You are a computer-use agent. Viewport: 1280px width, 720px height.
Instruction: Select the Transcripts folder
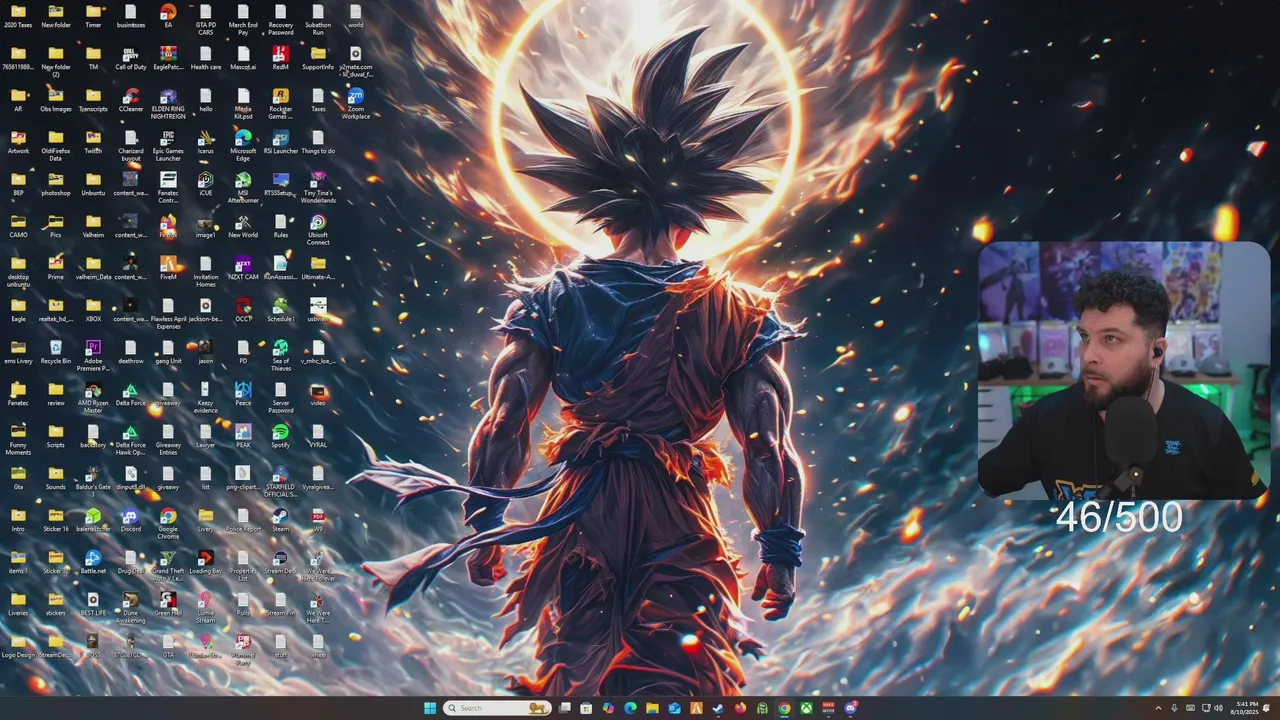93,100
